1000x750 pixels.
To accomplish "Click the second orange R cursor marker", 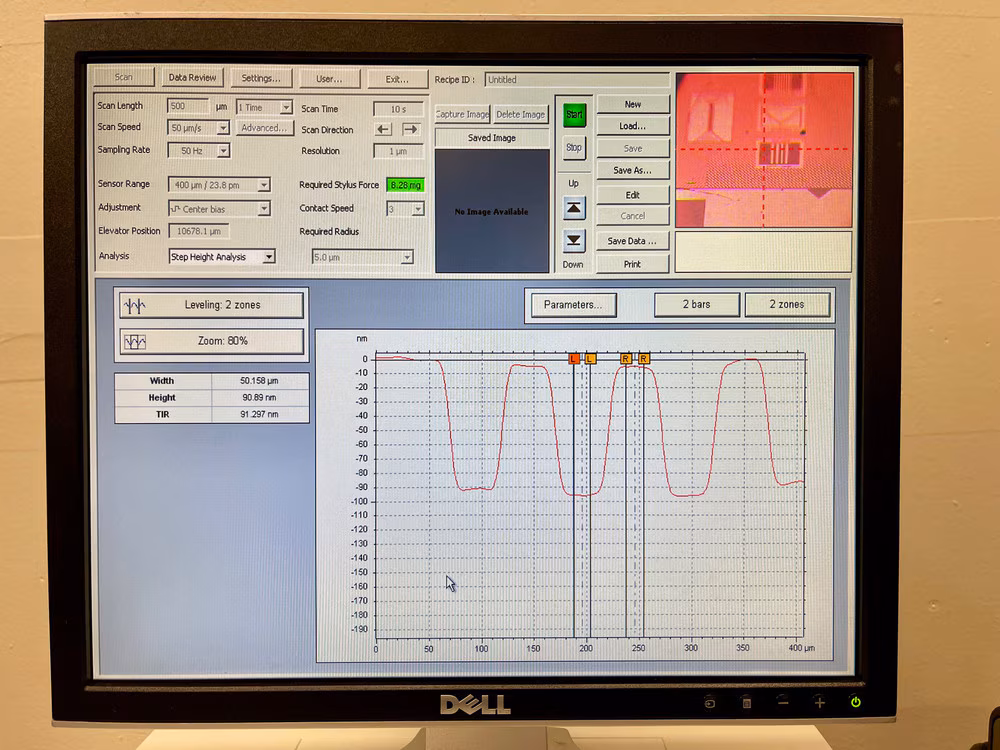I will (643, 359).
